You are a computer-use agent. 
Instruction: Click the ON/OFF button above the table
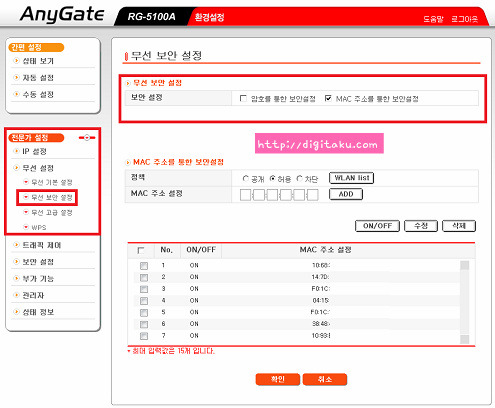click(x=377, y=226)
